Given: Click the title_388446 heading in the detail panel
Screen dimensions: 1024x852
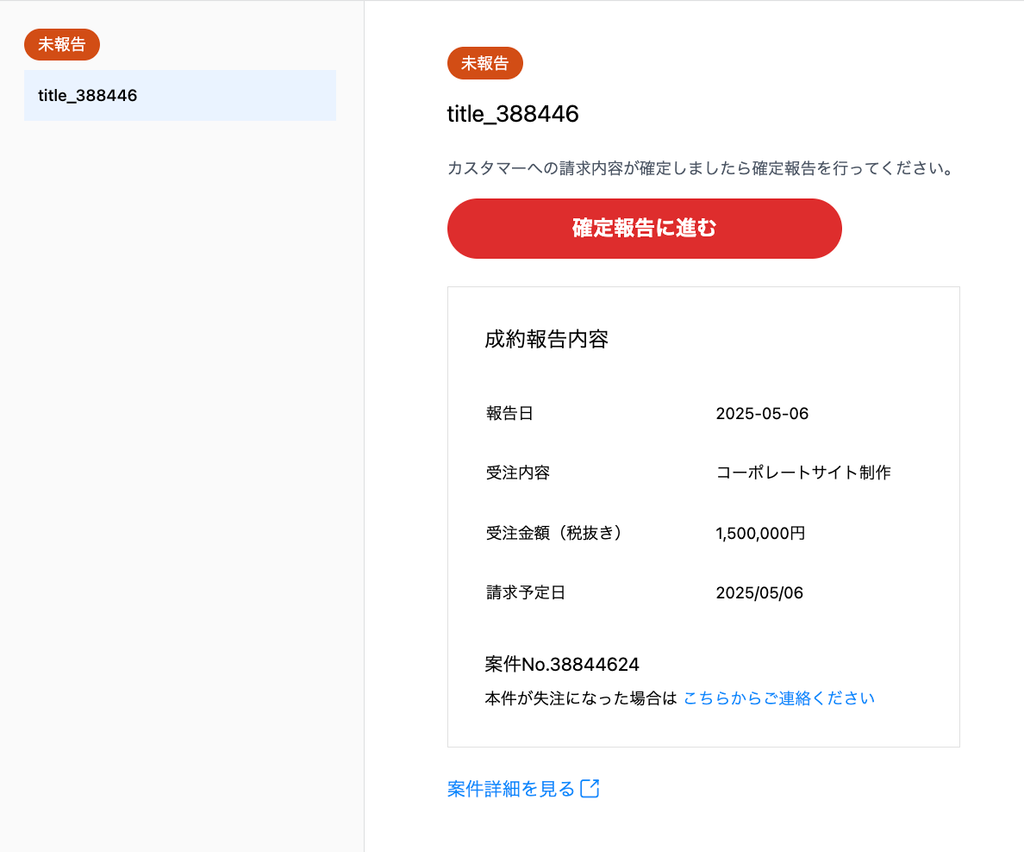Looking at the screenshot, I should pos(513,114).
